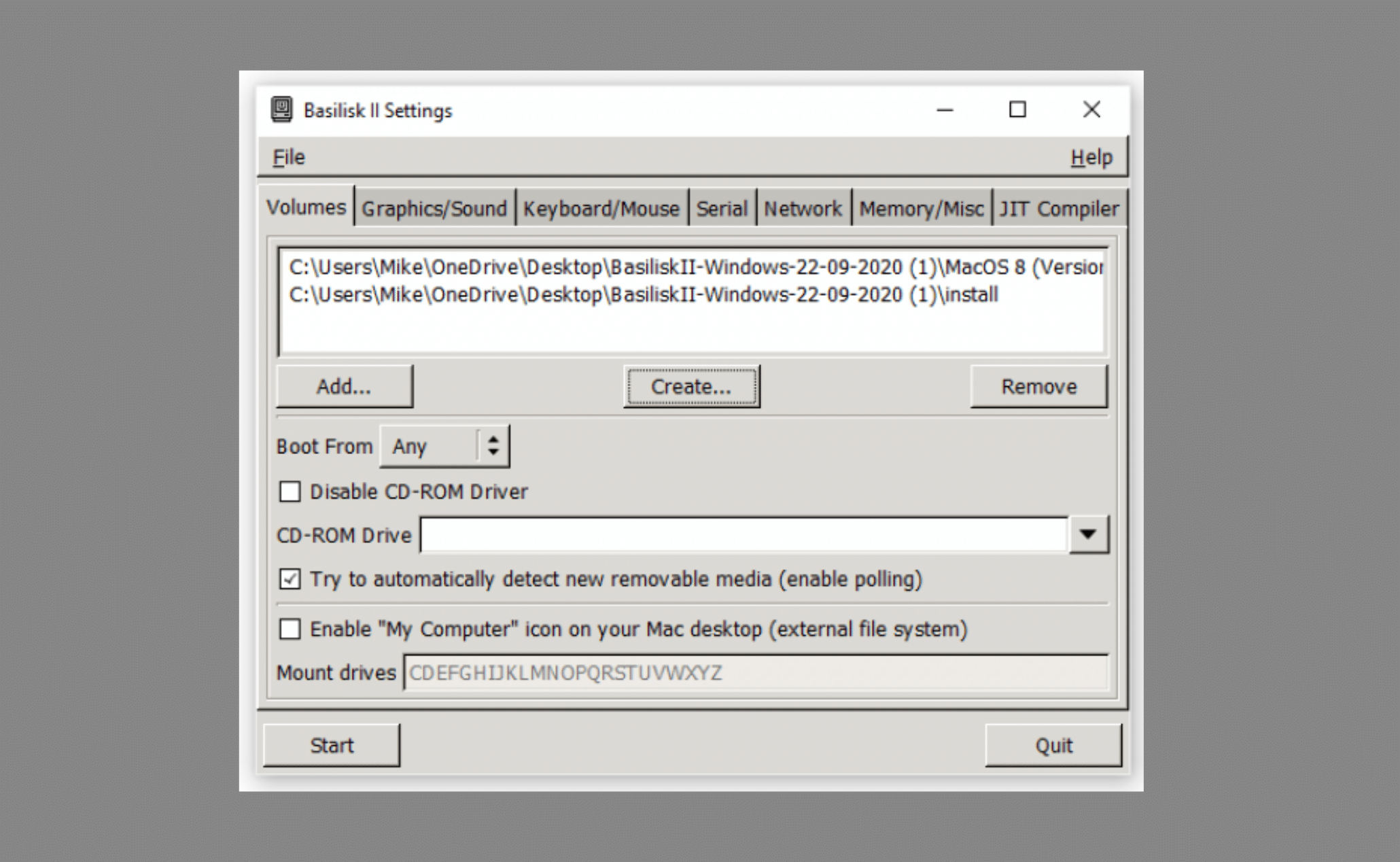Click the Mount drives field
Viewport: 1400px width, 862px height.
[756, 672]
